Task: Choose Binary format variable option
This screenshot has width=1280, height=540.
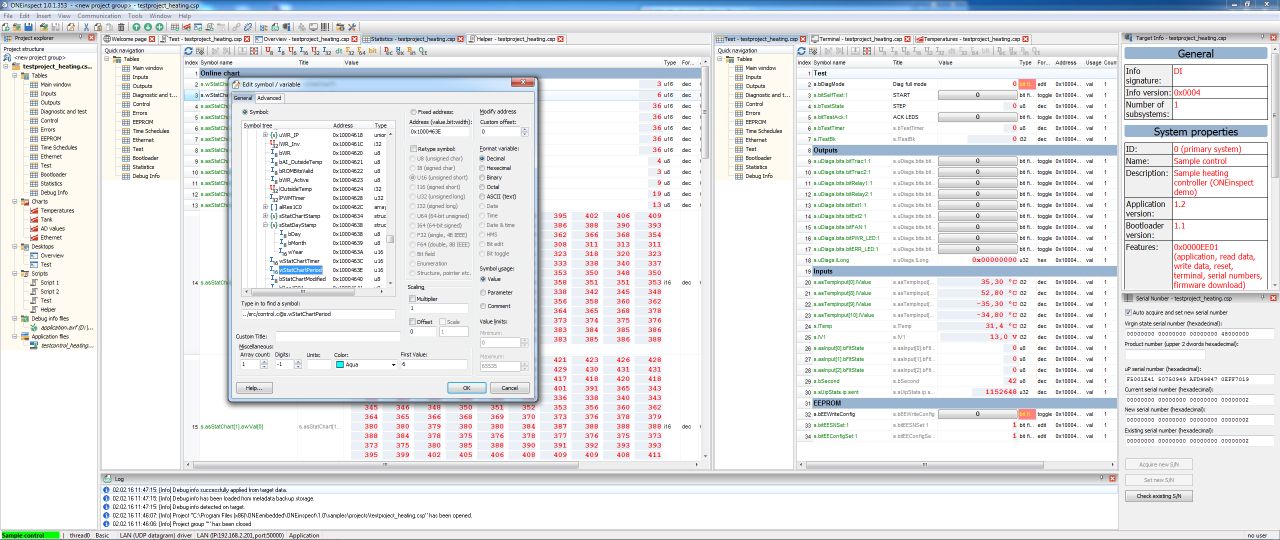Action: (482, 178)
